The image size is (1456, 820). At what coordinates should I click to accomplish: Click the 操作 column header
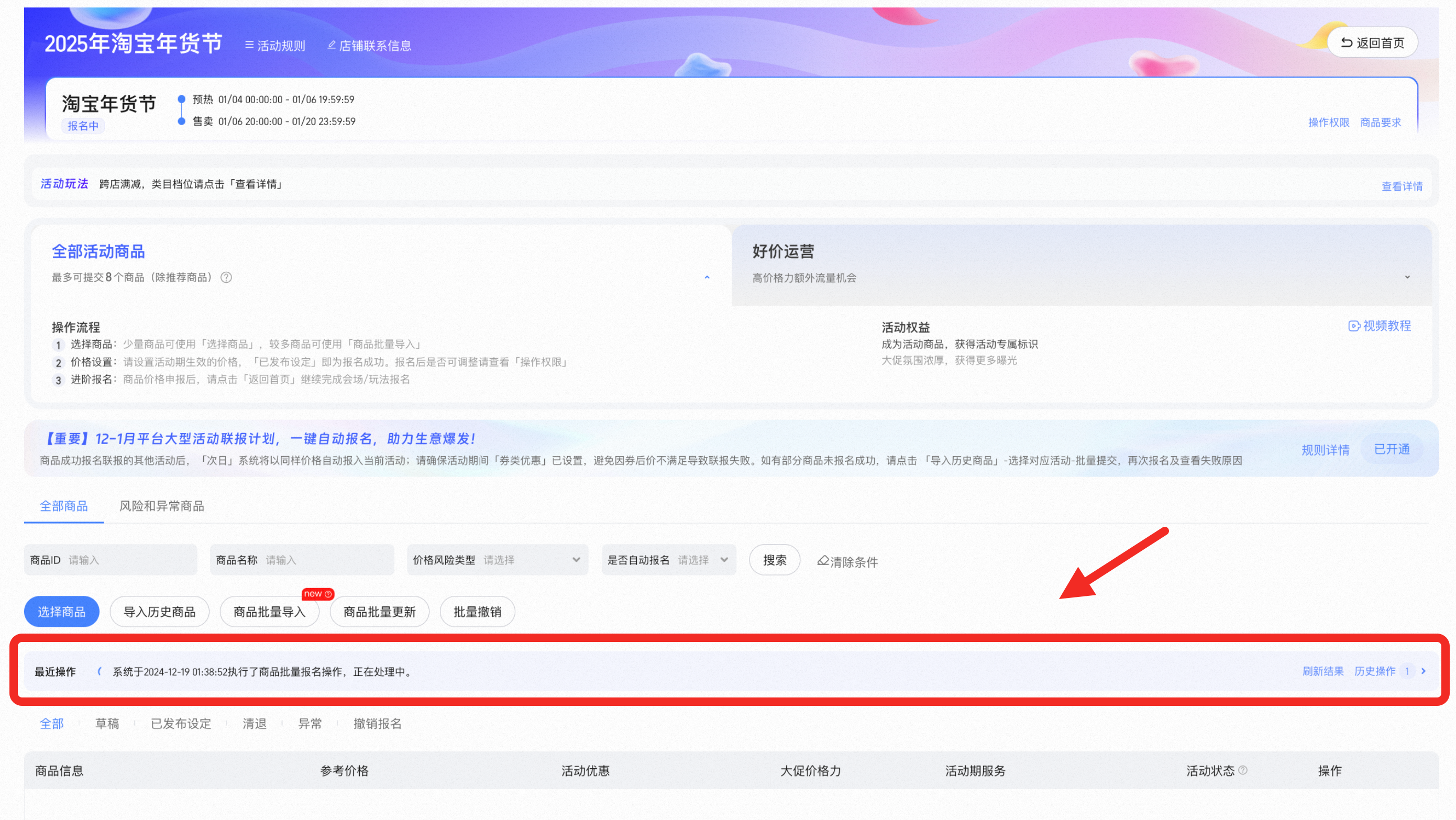(1329, 771)
